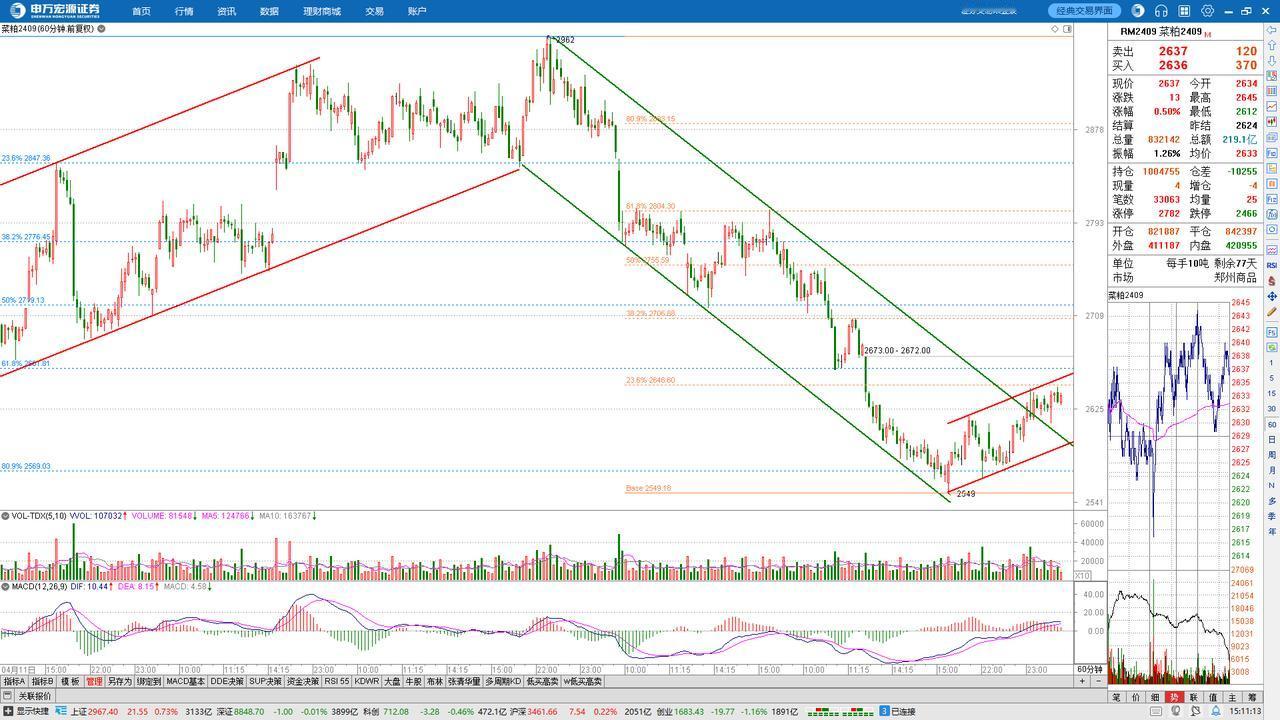Open the 账户 menu
Viewport: 1280px width, 720px height.
(x=417, y=11)
